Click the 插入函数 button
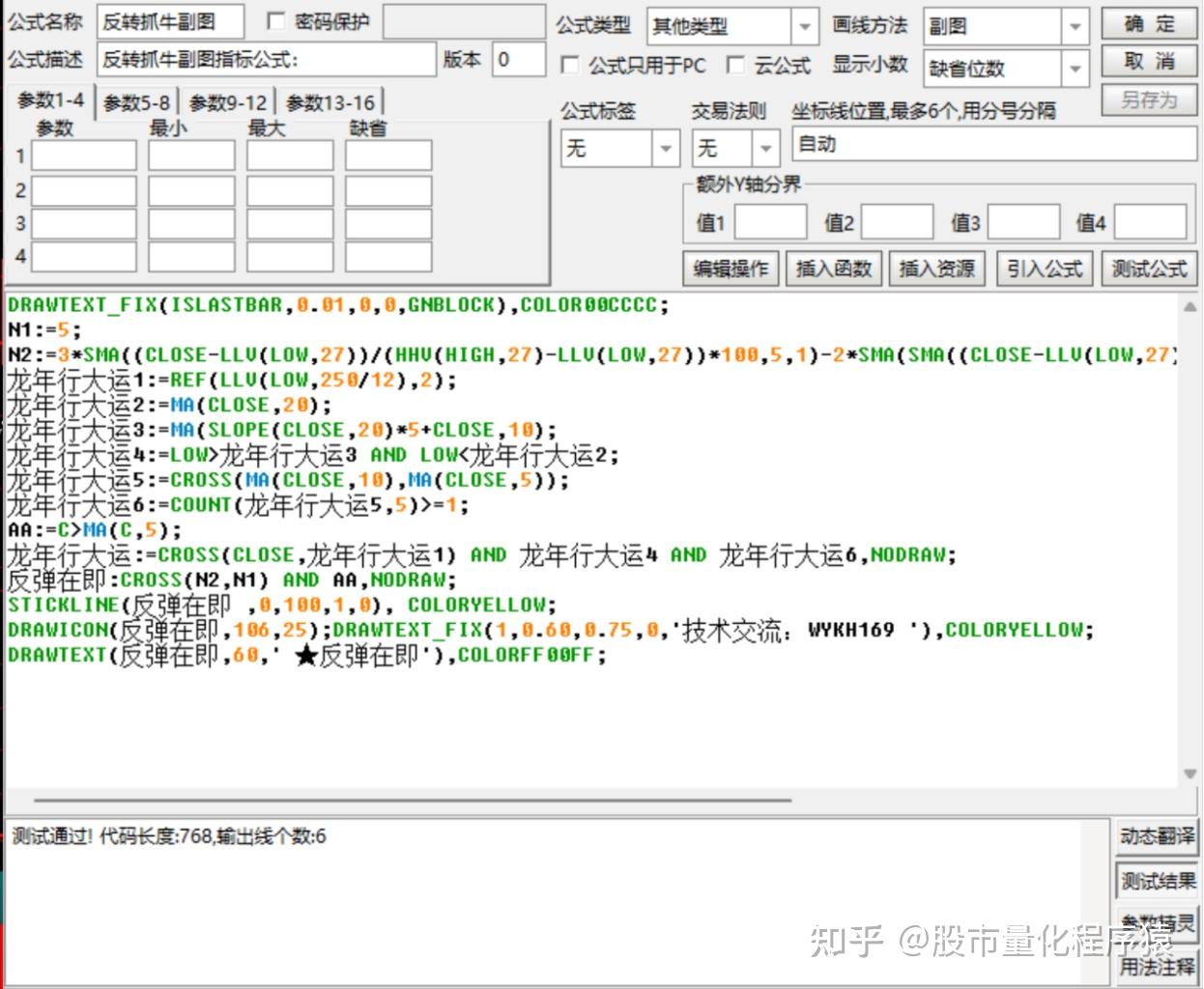The height and width of the screenshot is (989, 1204). (835, 268)
